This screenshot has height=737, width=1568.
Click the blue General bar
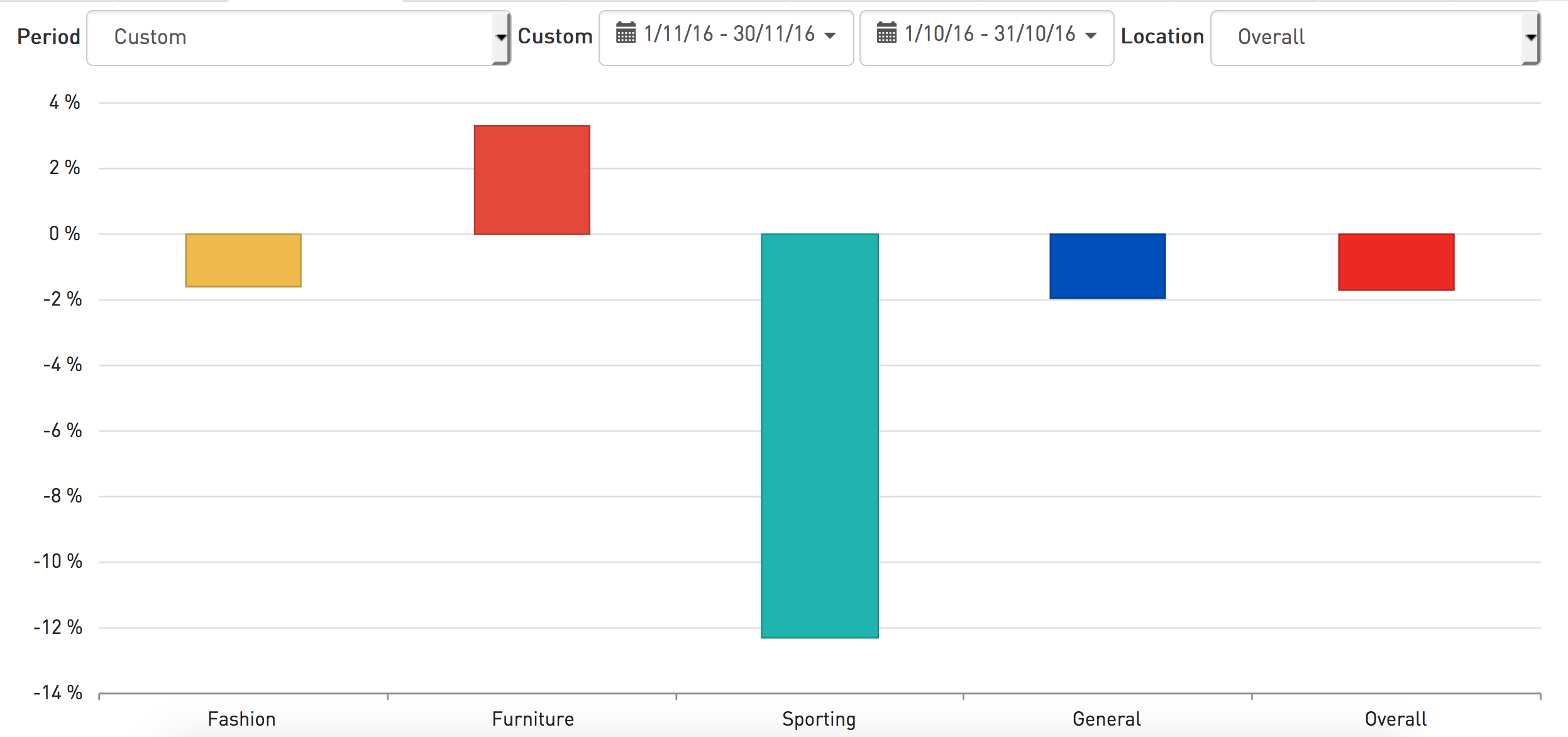(x=1107, y=266)
